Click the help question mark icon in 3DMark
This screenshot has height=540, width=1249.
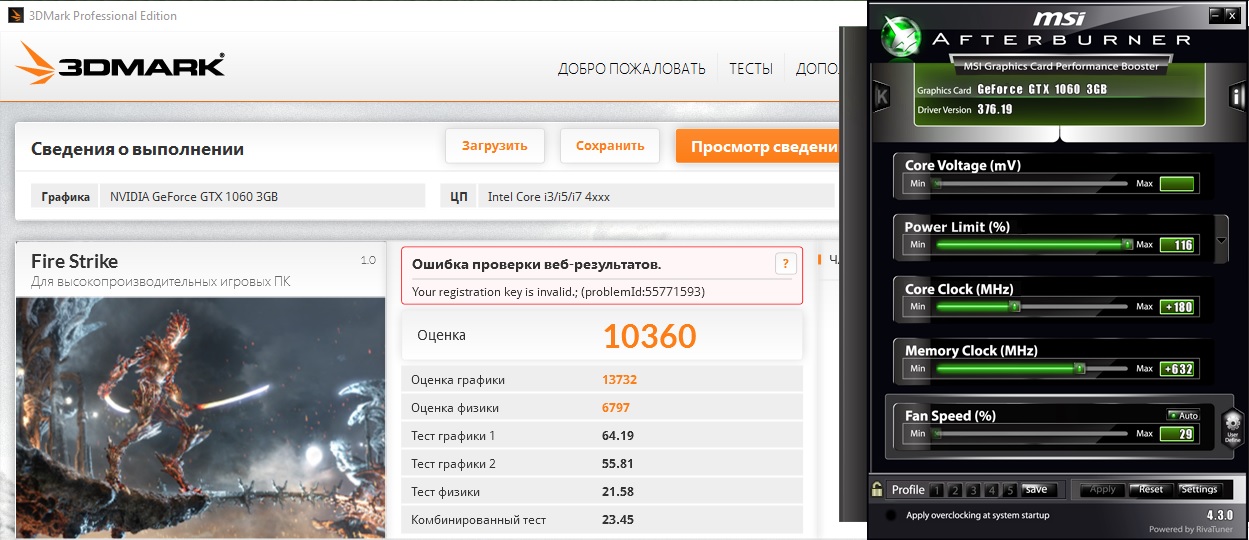[785, 264]
